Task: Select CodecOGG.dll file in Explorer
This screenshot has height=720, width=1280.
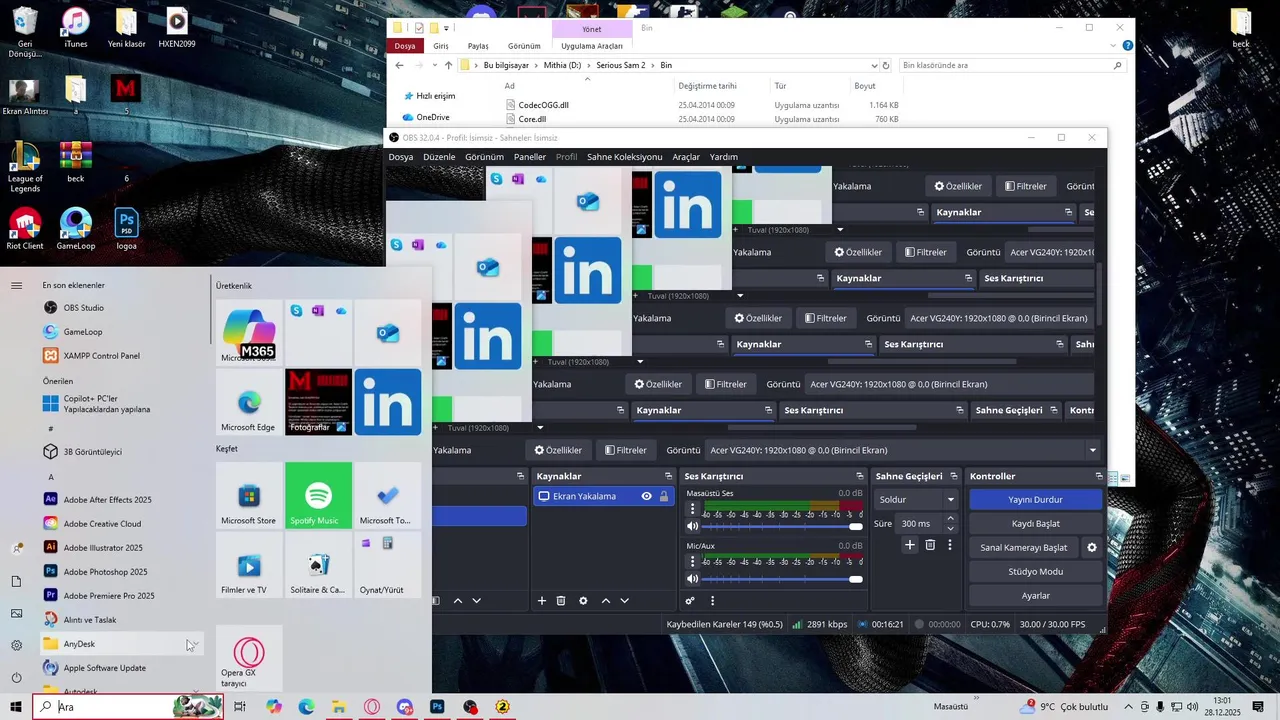Action: [x=543, y=105]
